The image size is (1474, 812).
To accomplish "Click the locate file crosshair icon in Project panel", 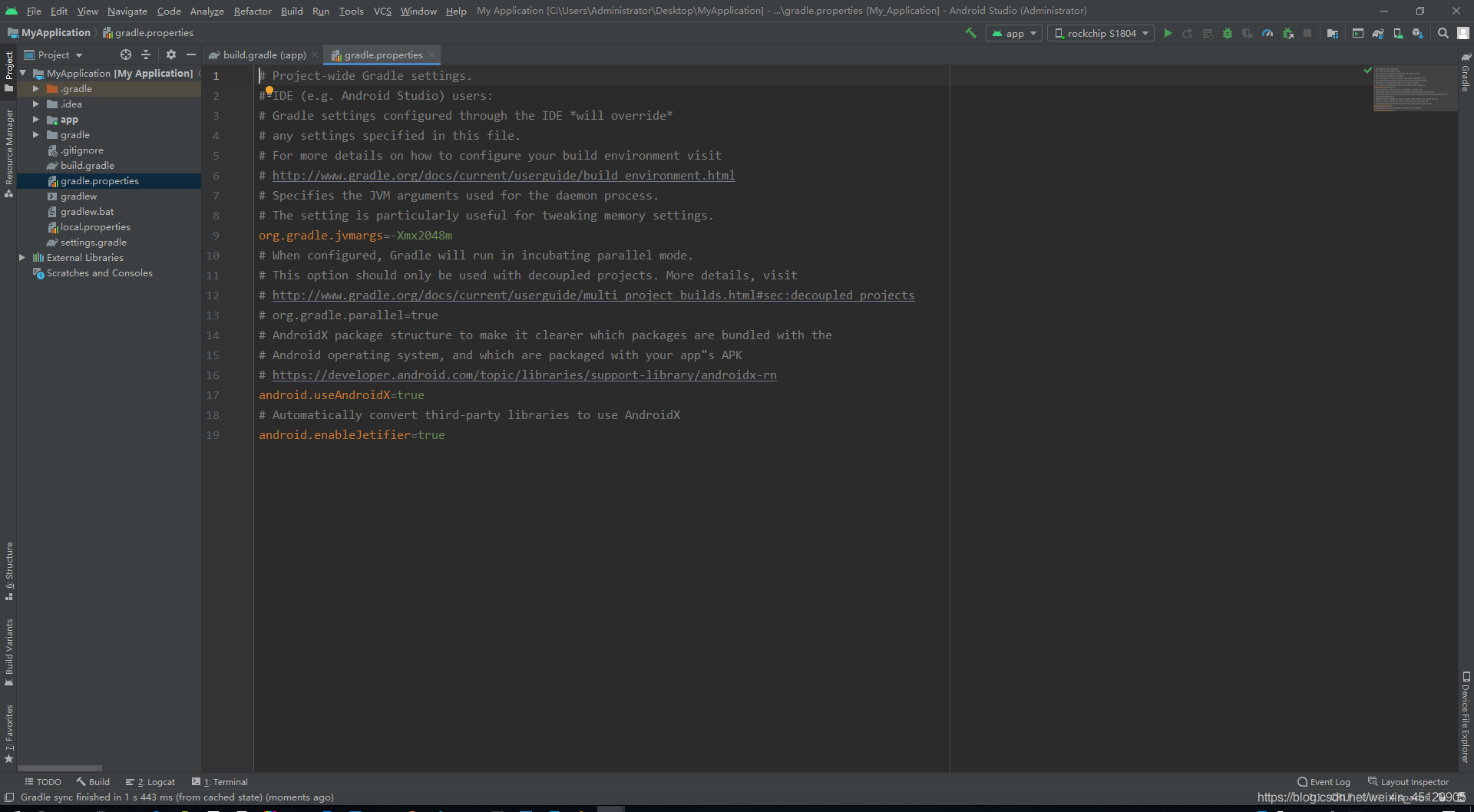I will (126, 54).
